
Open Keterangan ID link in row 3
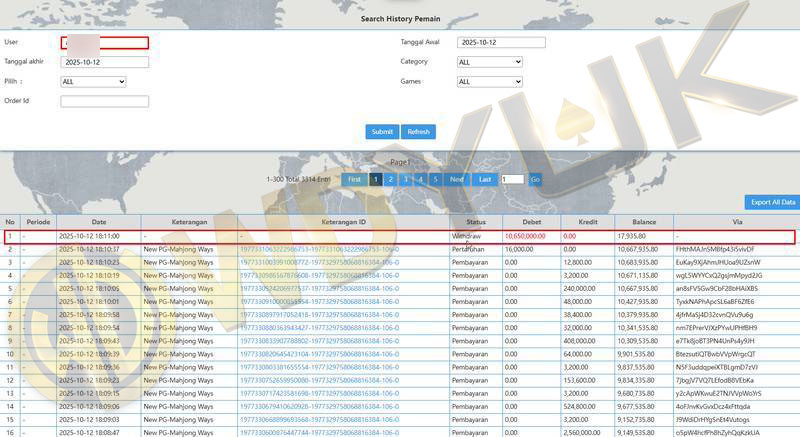point(319,262)
